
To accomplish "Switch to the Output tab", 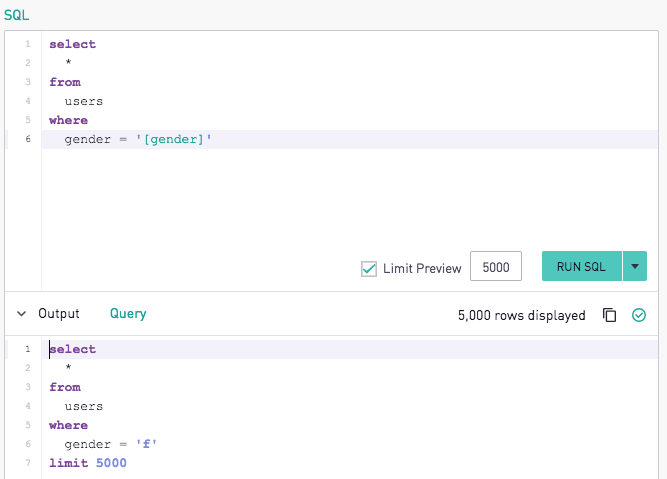I will pyautogui.click(x=59, y=314).
